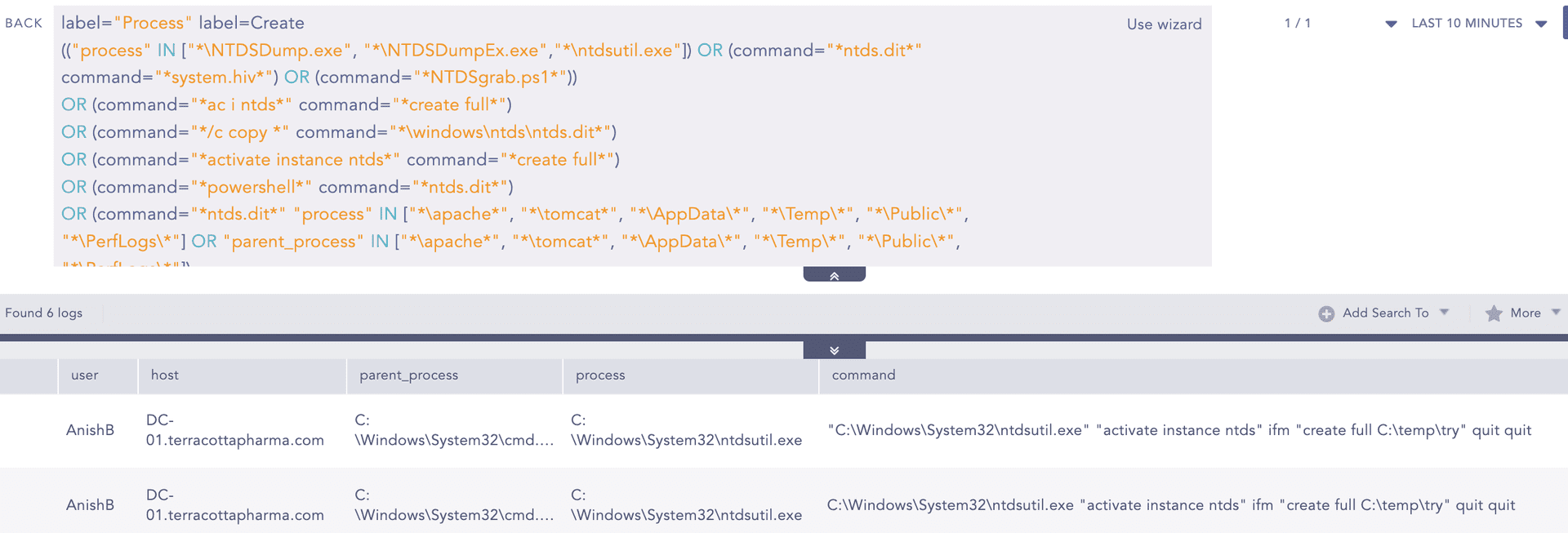This screenshot has height=533, width=1568.
Task: Click the process column header
Action: pos(600,375)
